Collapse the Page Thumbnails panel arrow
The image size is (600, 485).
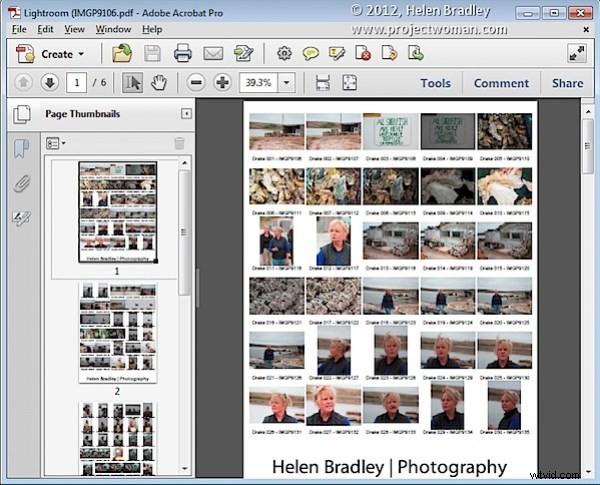coord(186,114)
